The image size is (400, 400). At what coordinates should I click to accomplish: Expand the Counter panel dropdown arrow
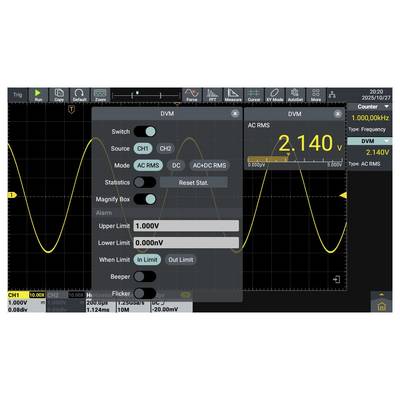(x=387, y=107)
